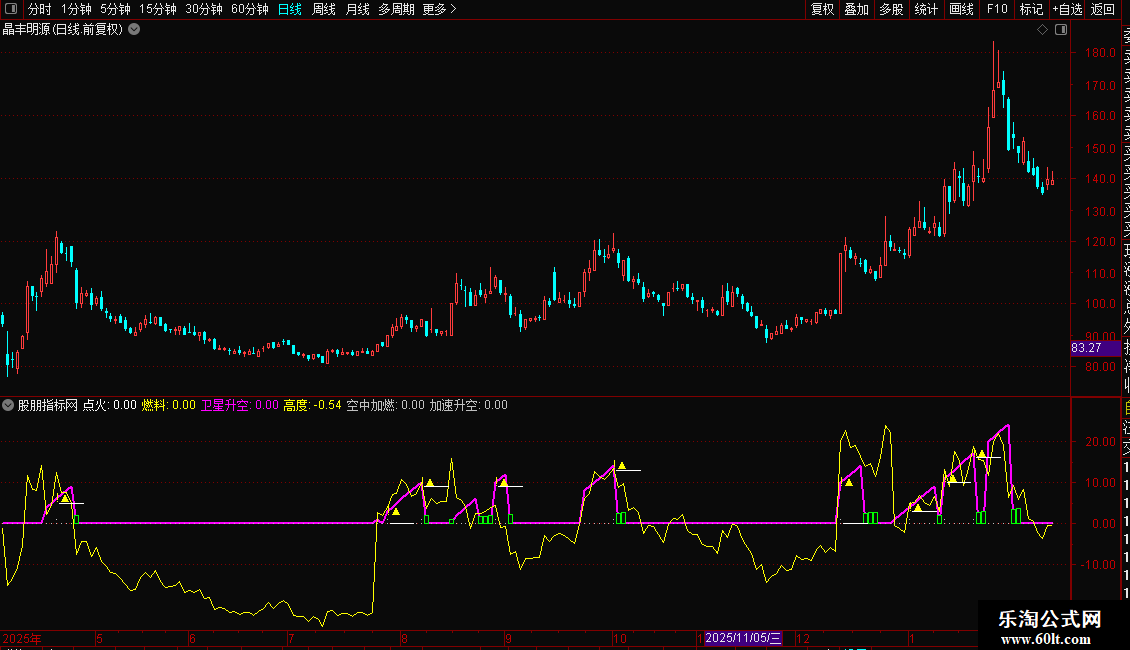Click the 2025/11/05/三 date label
Image resolution: width=1130 pixels, height=650 pixels.
[x=743, y=638]
